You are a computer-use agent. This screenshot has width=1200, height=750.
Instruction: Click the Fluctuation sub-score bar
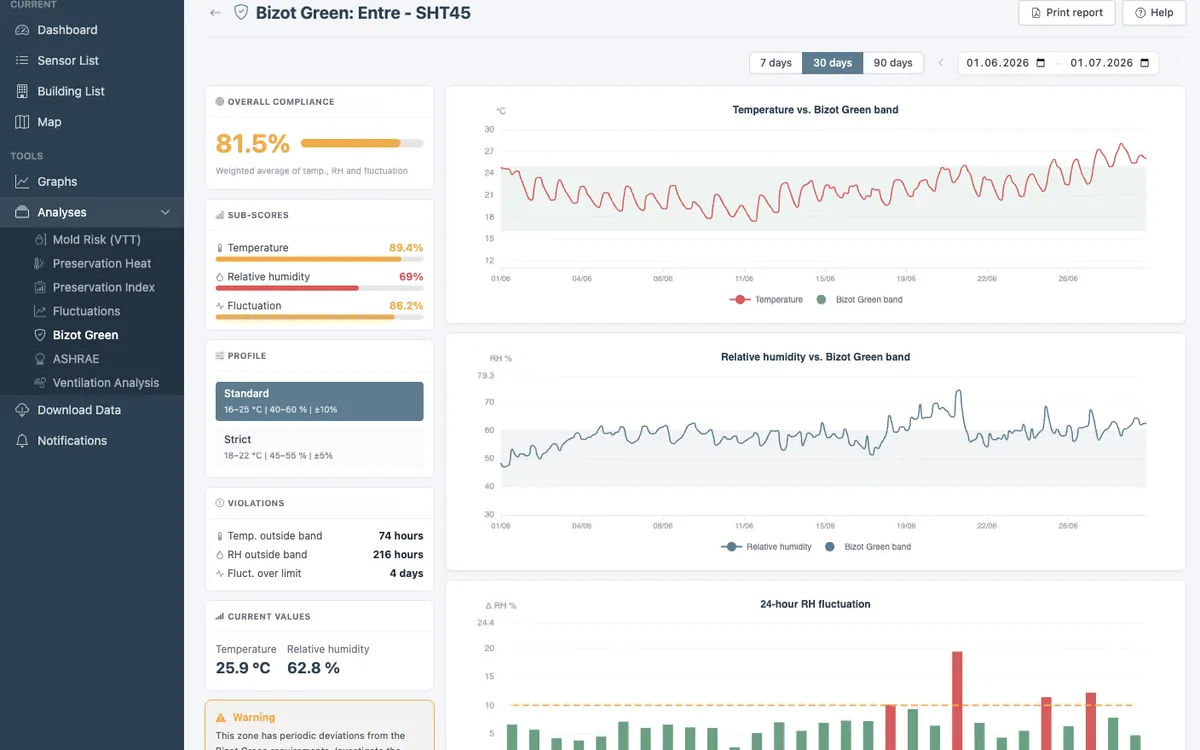pos(319,317)
